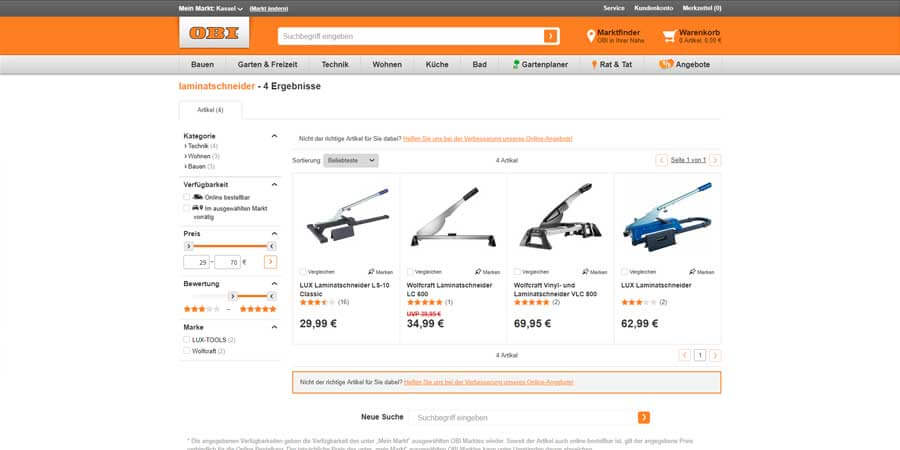
Task: Click the OBI logo
Action: point(214,33)
